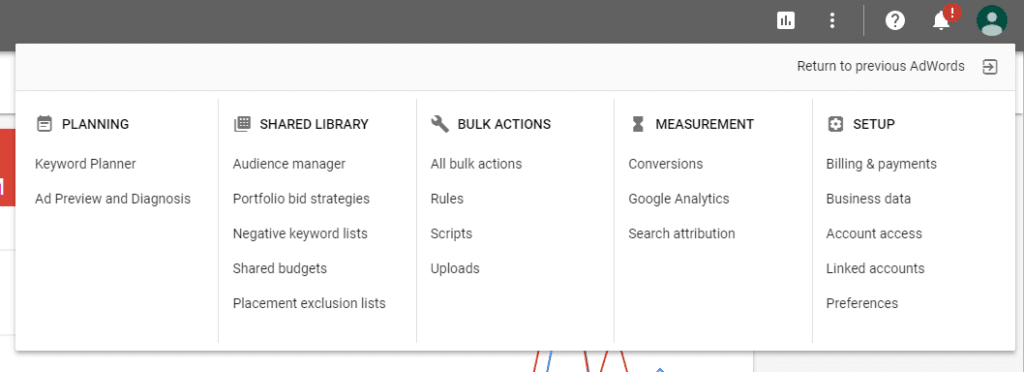Open the reports bar chart icon
The image size is (1024, 372).
pos(786,21)
